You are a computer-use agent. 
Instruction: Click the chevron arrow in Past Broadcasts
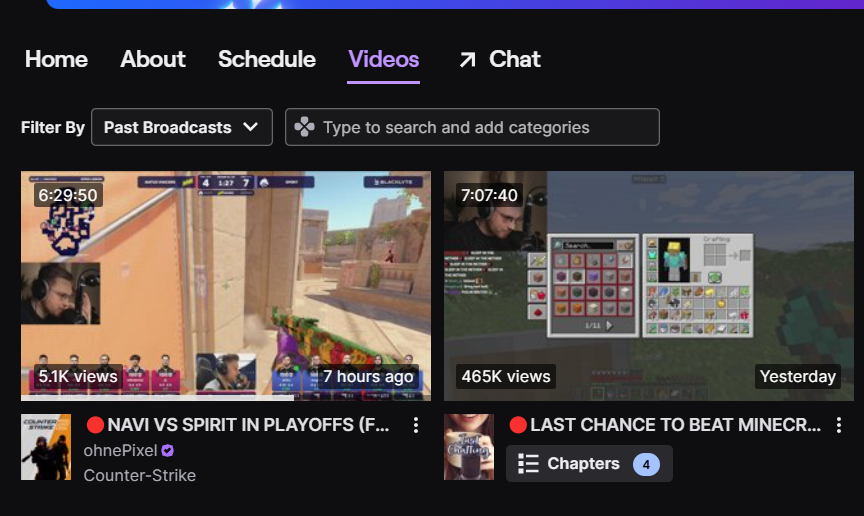(251, 127)
